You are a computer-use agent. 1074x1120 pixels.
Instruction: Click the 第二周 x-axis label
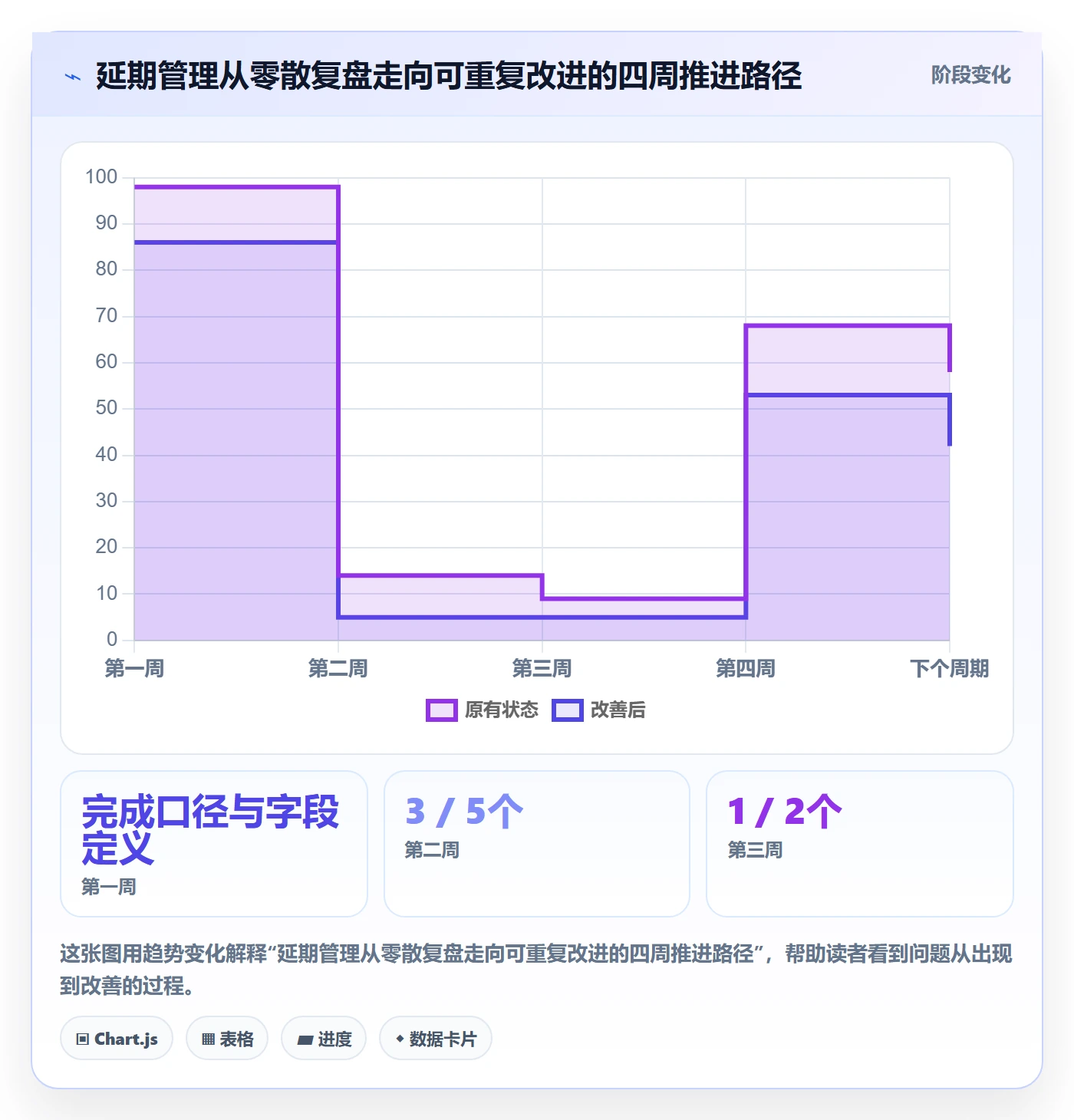[x=338, y=669]
